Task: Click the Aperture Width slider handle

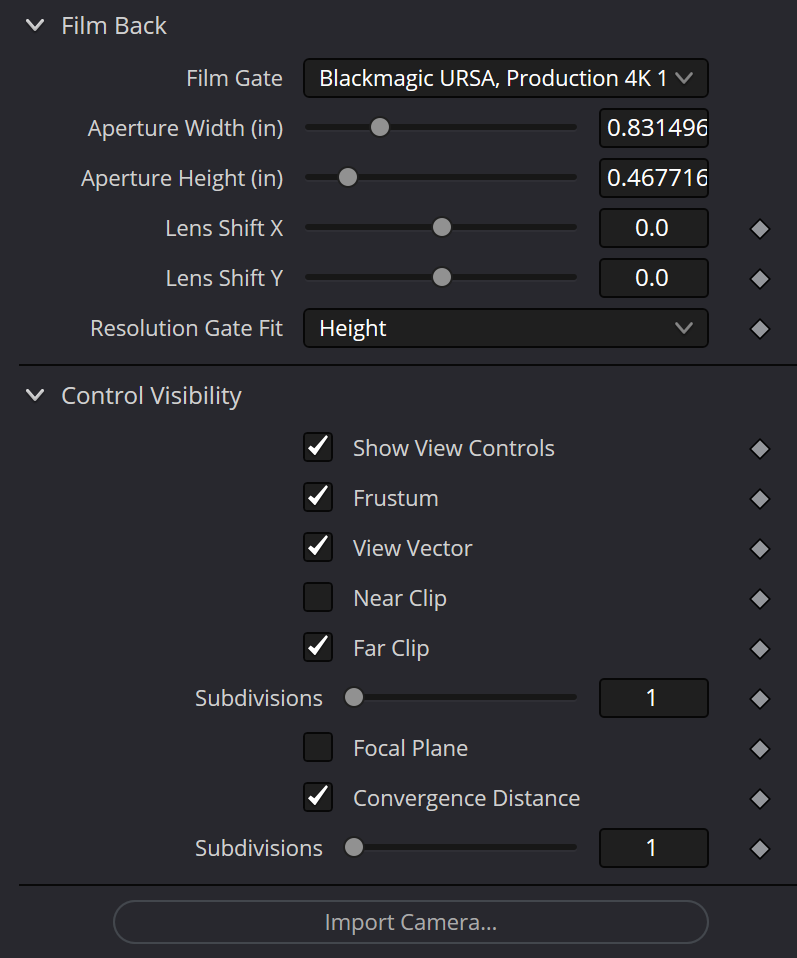Action: pyautogui.click(x=380, y=128)
